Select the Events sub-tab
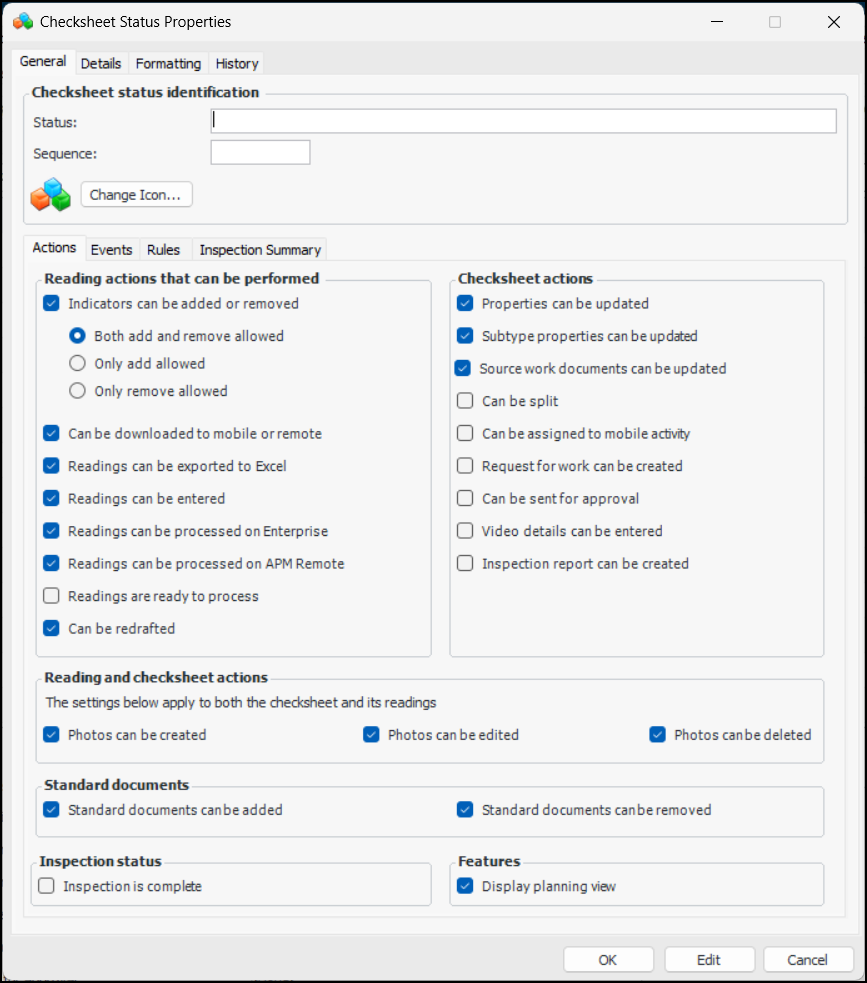 coord(111,250)
